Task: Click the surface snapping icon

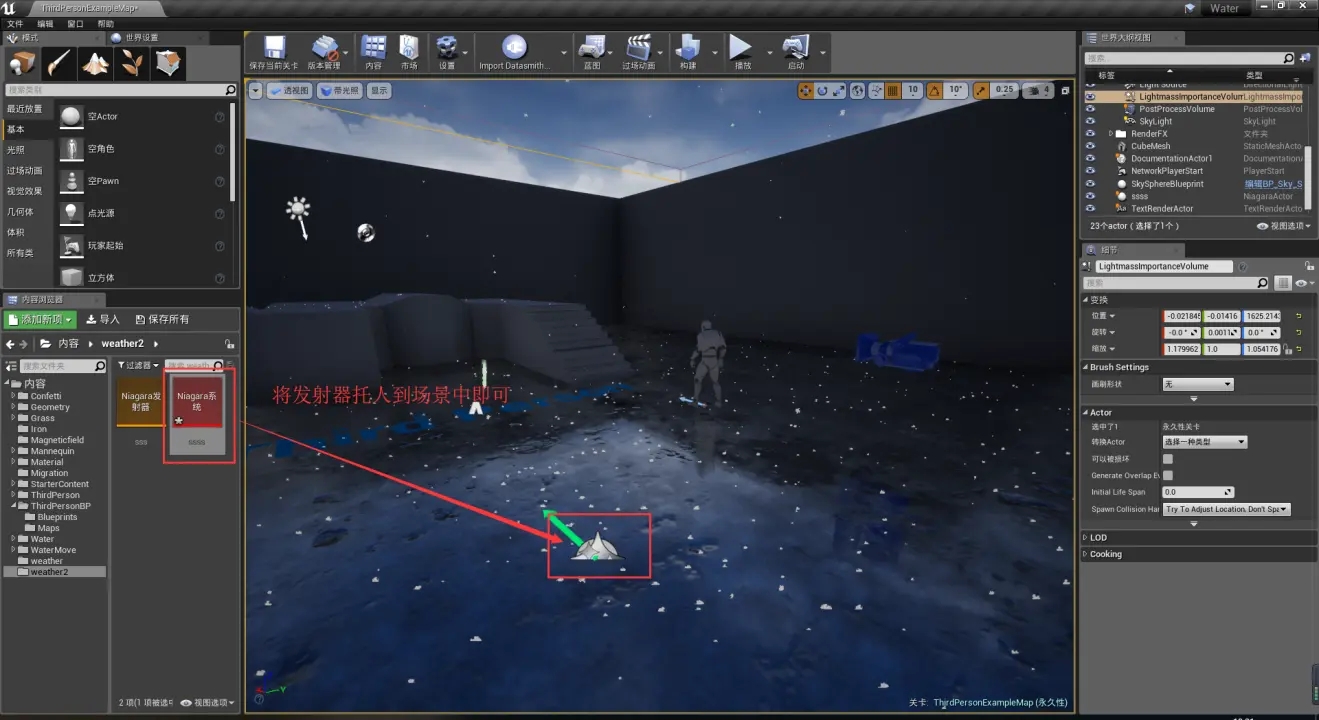Action: (876, 90)
